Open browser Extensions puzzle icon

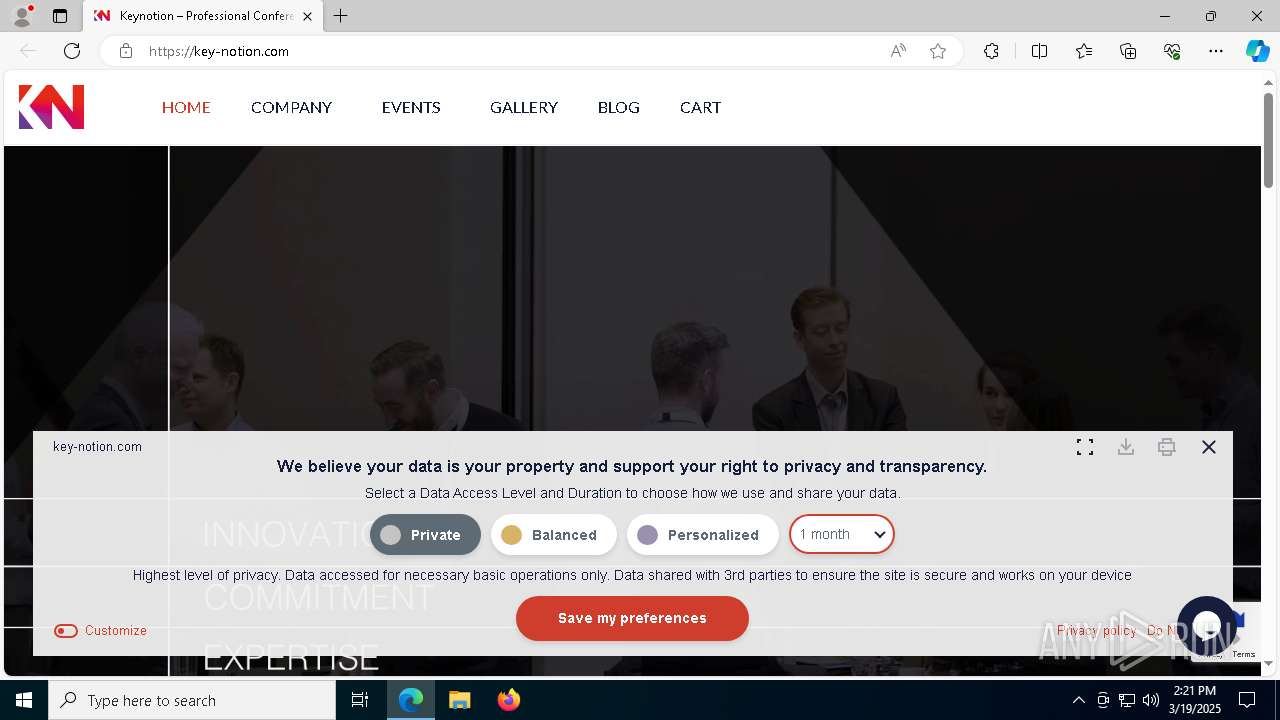point(991,51)
